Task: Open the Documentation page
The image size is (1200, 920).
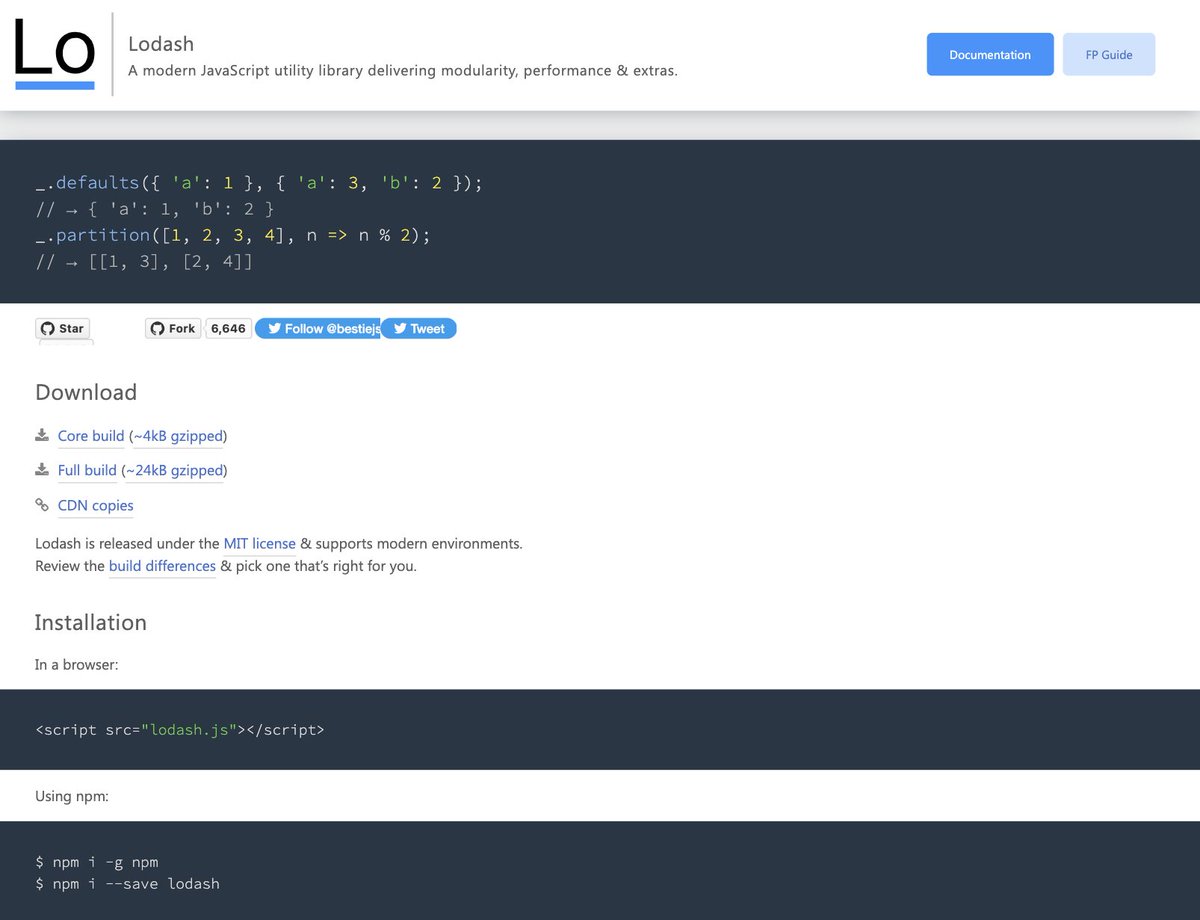Action: pos(990,54)
